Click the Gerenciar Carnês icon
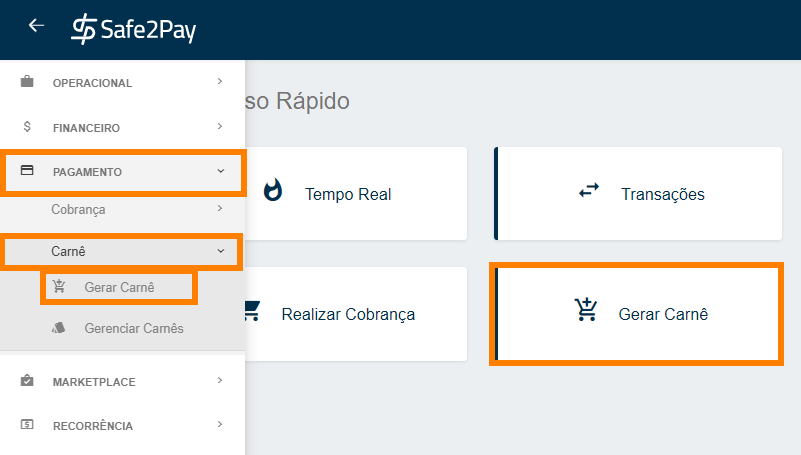Viewport: 801px width, 455px height. tap(59, 327)
